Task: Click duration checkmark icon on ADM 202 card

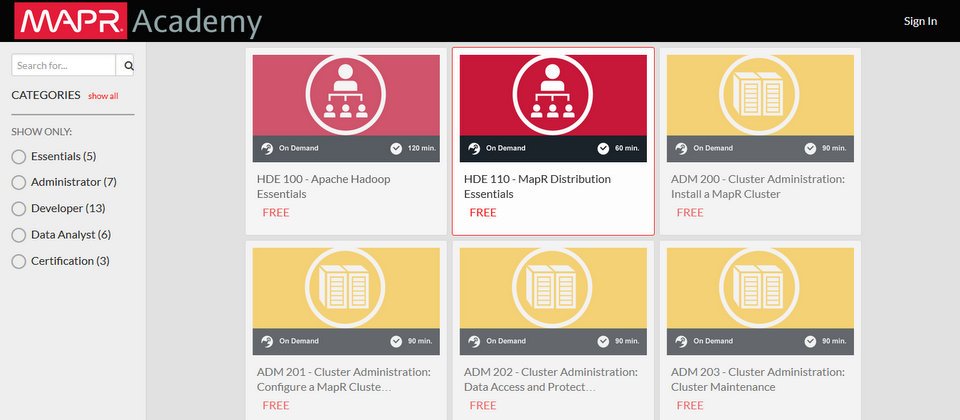Action: point(603,341)
